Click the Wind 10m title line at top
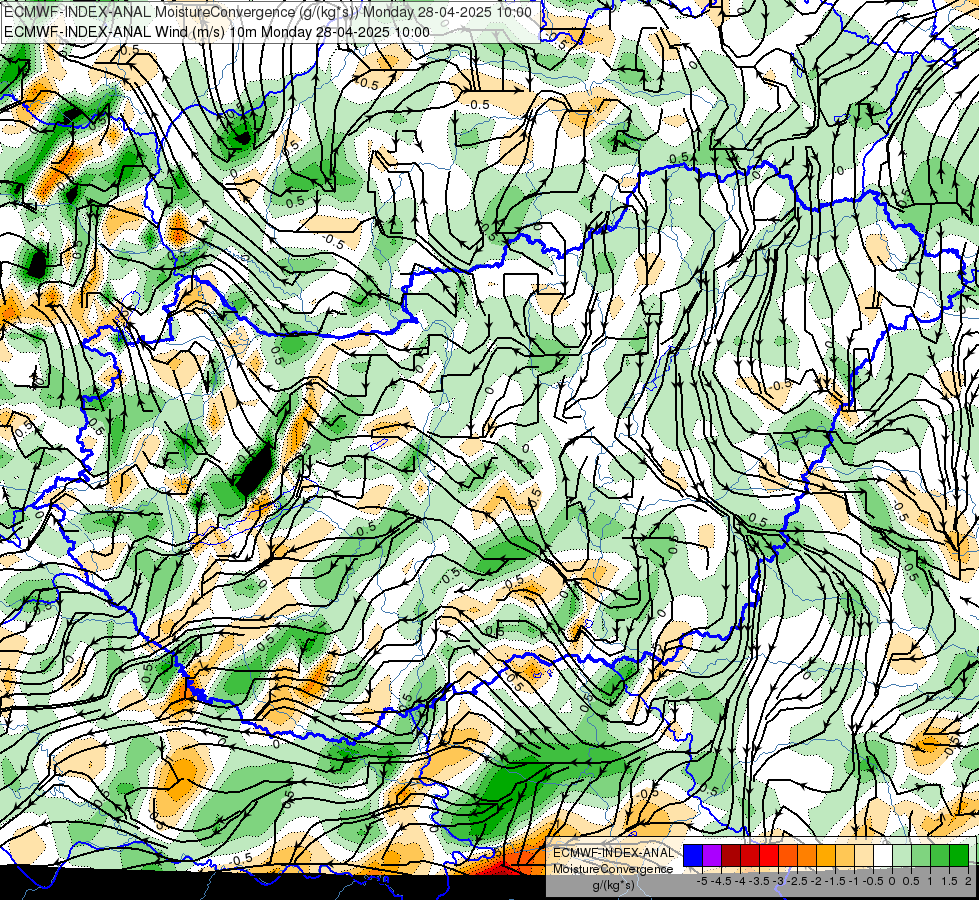 (x=217, y=32)
